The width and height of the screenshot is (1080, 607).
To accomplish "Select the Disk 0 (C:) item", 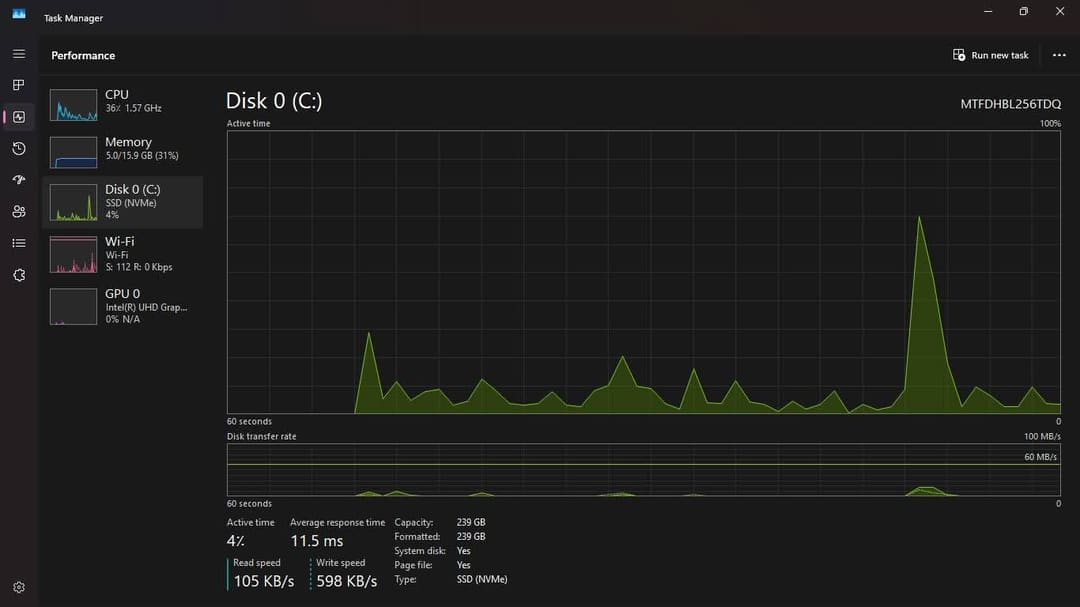I will click(x=123, y=202).
